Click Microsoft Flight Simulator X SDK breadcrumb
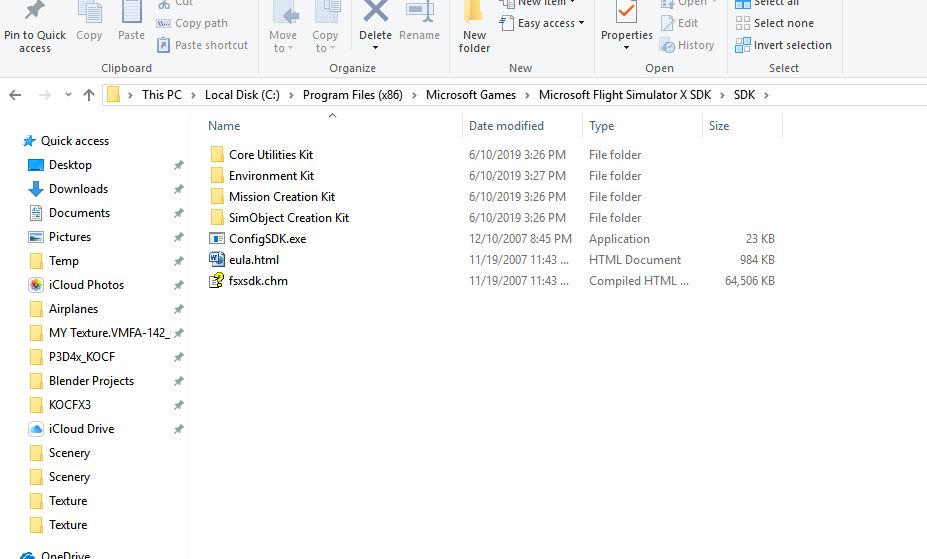This screenshot has height=559, width=927. tap(625, 95)
